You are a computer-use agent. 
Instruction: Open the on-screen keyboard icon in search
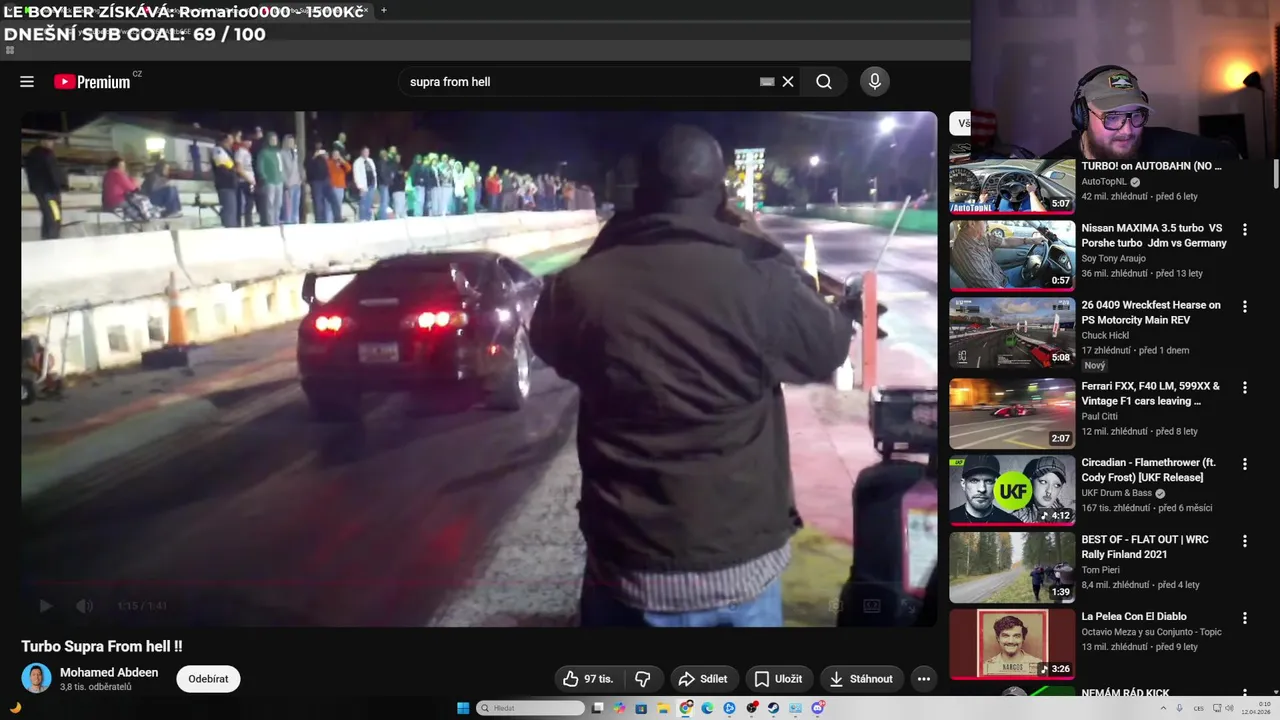point(767,82)
